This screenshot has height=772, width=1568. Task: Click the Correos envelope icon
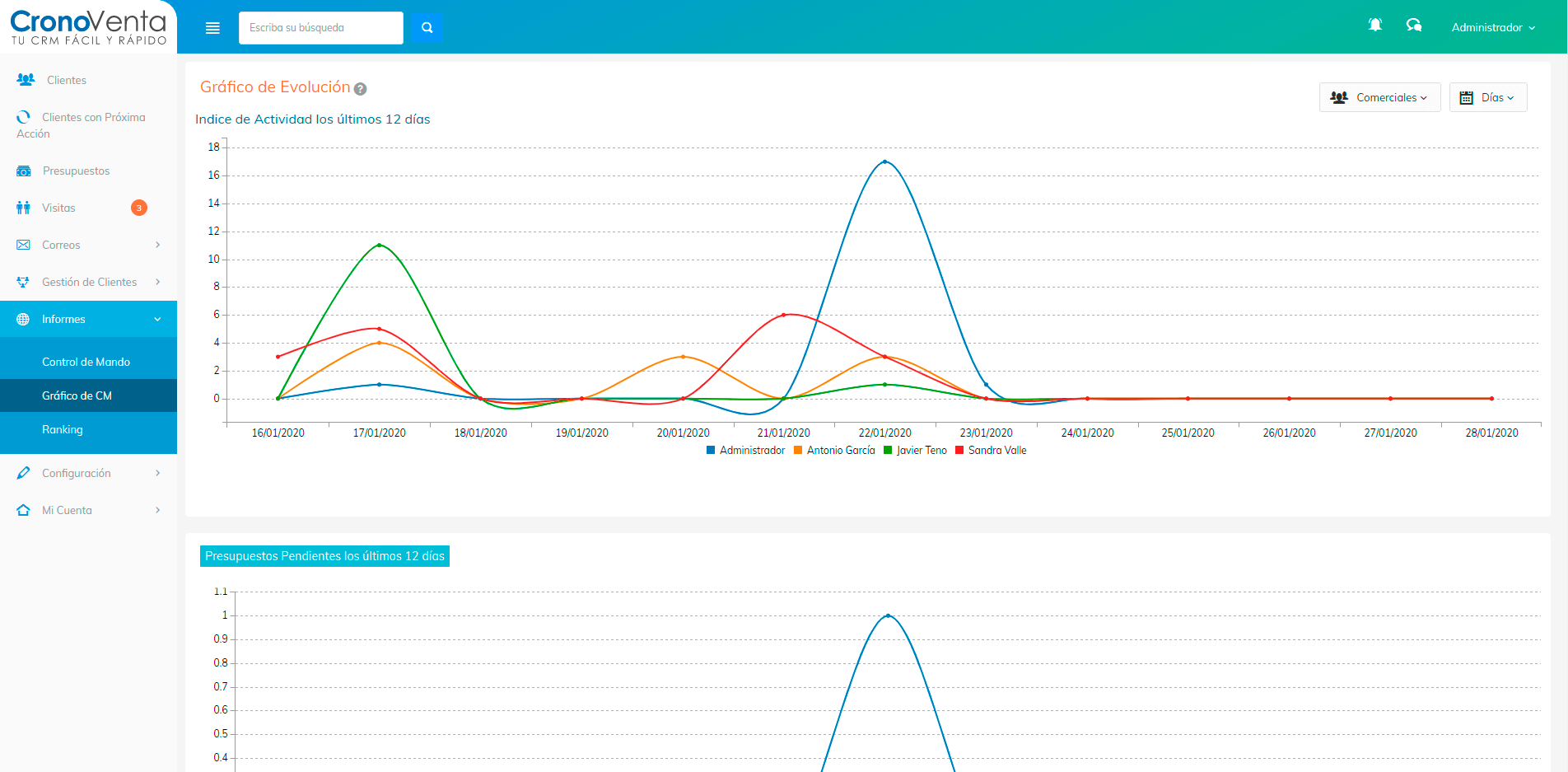23,245
